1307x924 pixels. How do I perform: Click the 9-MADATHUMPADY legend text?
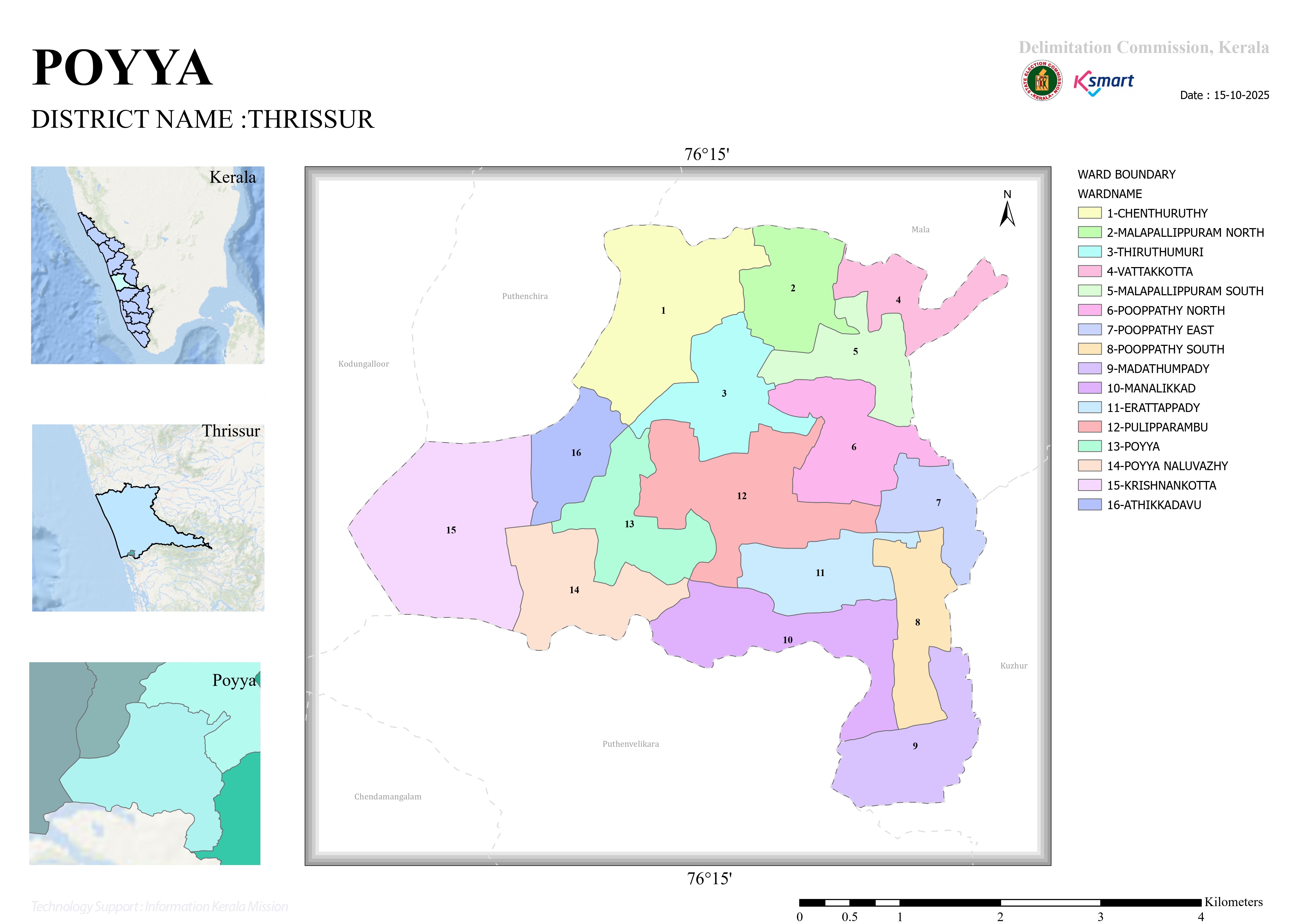pos(1158,369)
